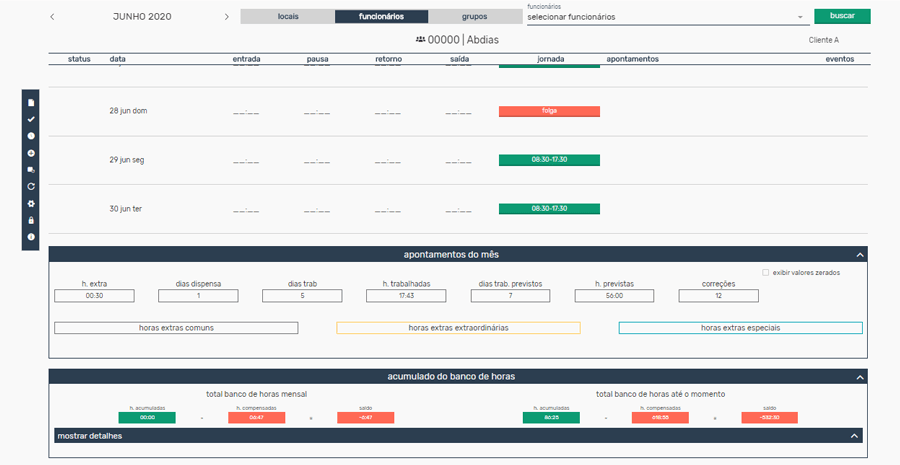Enable the exibir valores zerados checkbox
Viewport: 900px width, 465px height.
[x=765, y=273]
